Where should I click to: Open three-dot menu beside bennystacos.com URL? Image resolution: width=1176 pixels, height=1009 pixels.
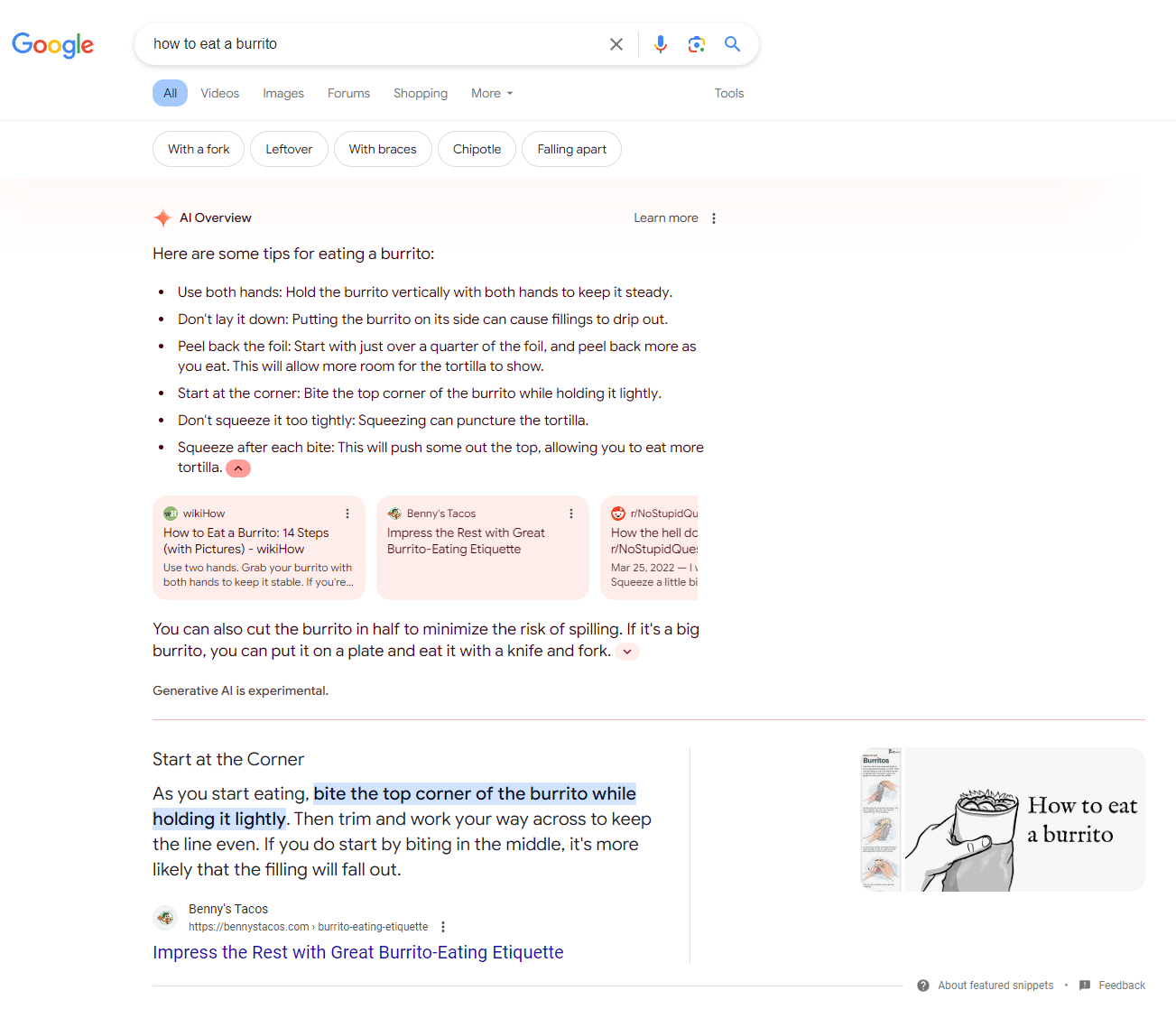tap(443, 927)
